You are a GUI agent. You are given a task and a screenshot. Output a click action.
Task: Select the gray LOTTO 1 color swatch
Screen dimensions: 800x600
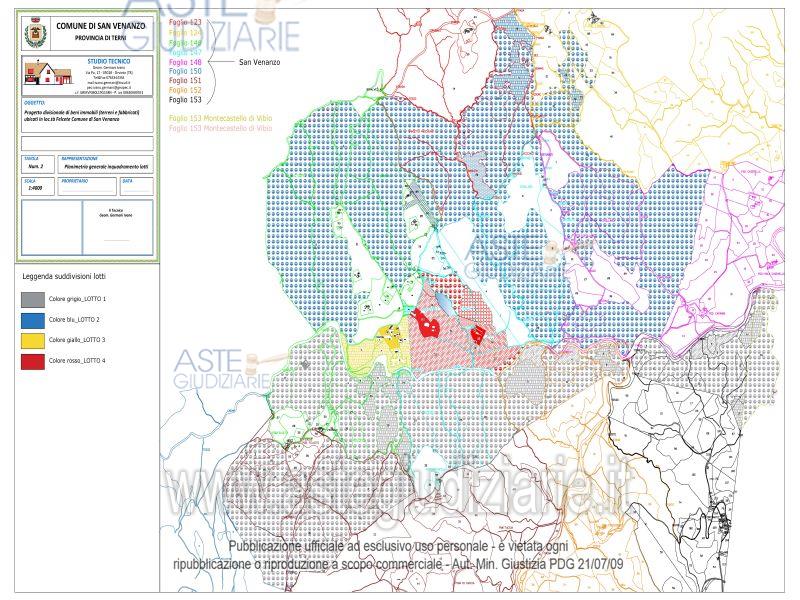[x=33, y=299]
